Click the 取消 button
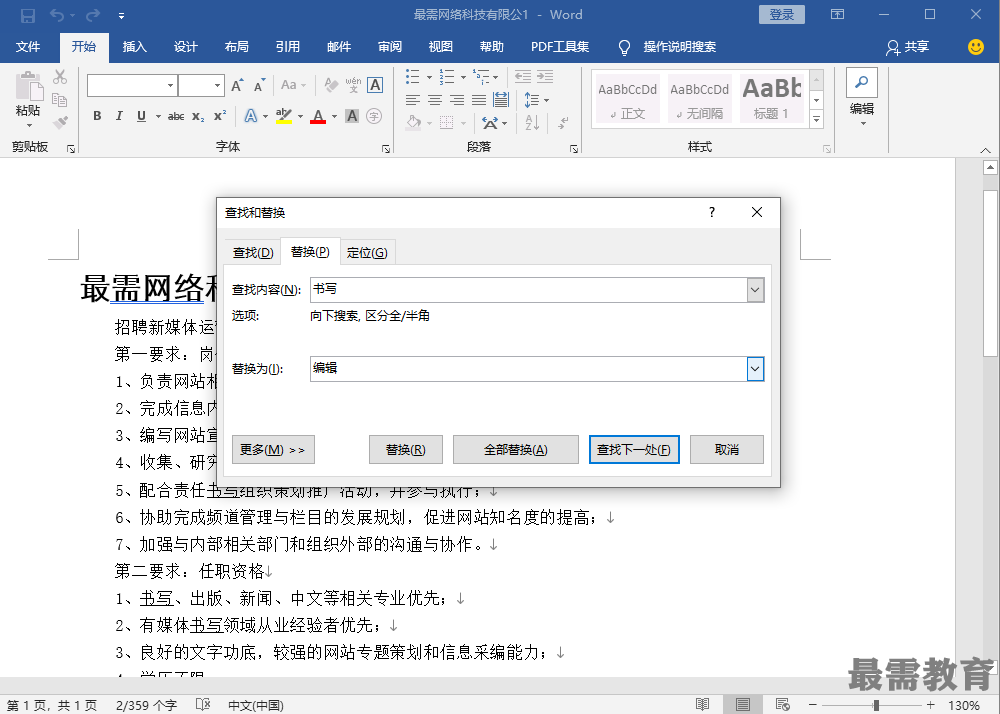The width and height of the screenshot is (1000, 714). [726, 450]
